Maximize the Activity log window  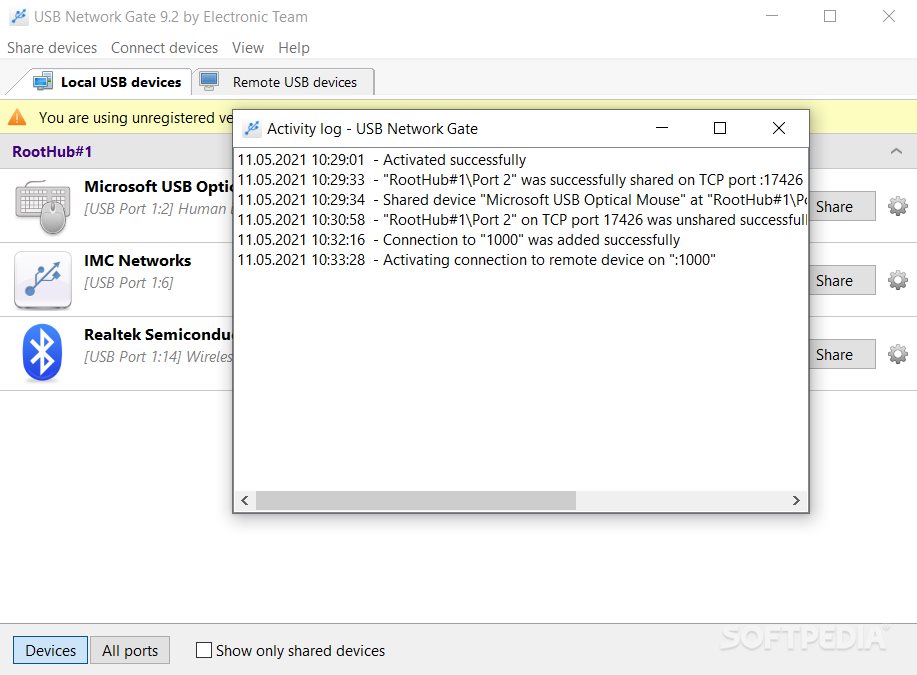point(720,128)
